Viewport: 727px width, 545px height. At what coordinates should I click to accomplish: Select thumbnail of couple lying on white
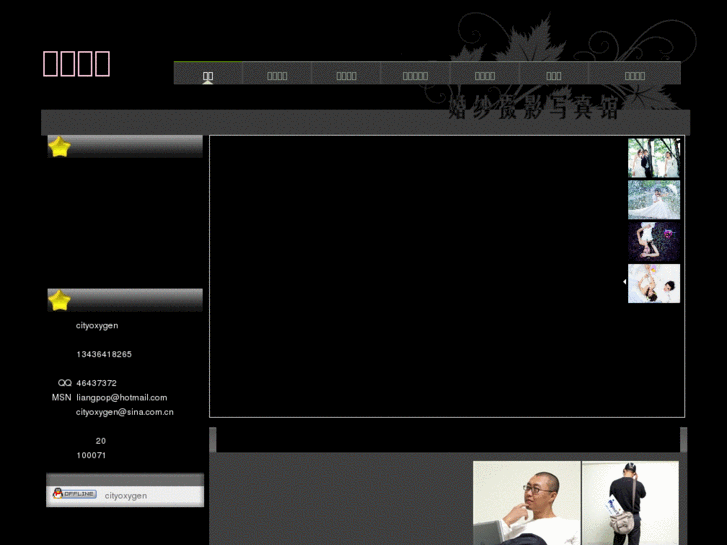(x=654, y=283)
